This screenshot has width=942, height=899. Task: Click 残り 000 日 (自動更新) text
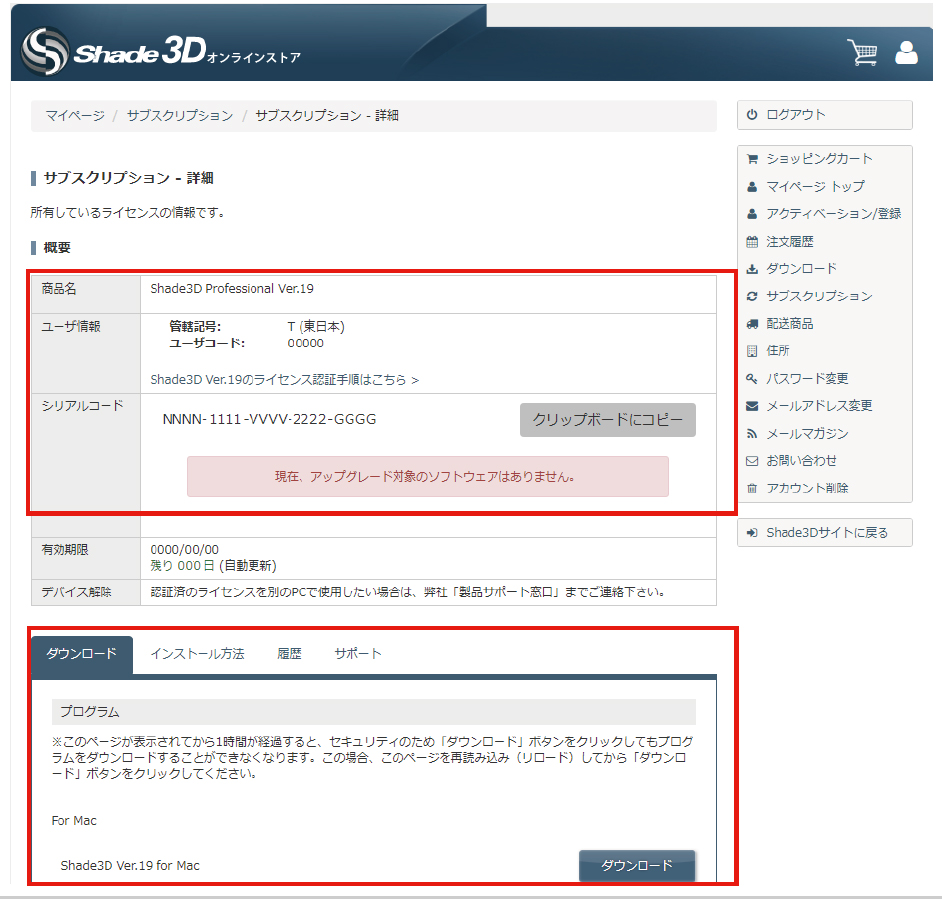(x=213, y=565)
